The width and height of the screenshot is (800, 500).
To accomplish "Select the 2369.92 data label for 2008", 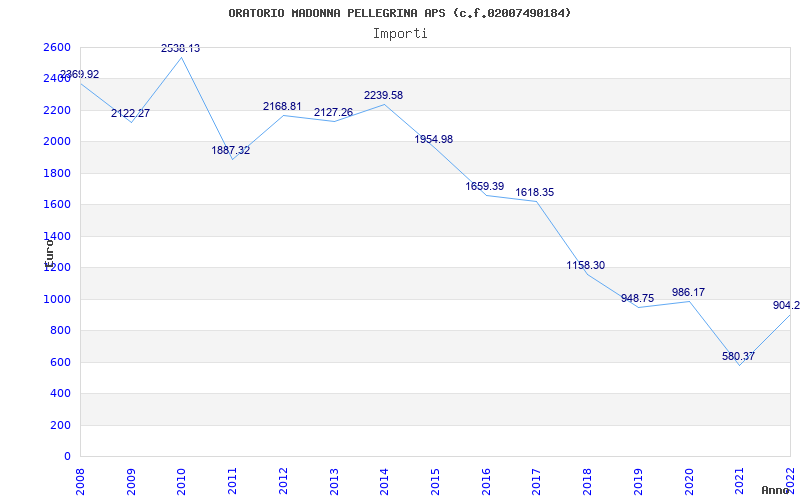I will coord(80,74).
